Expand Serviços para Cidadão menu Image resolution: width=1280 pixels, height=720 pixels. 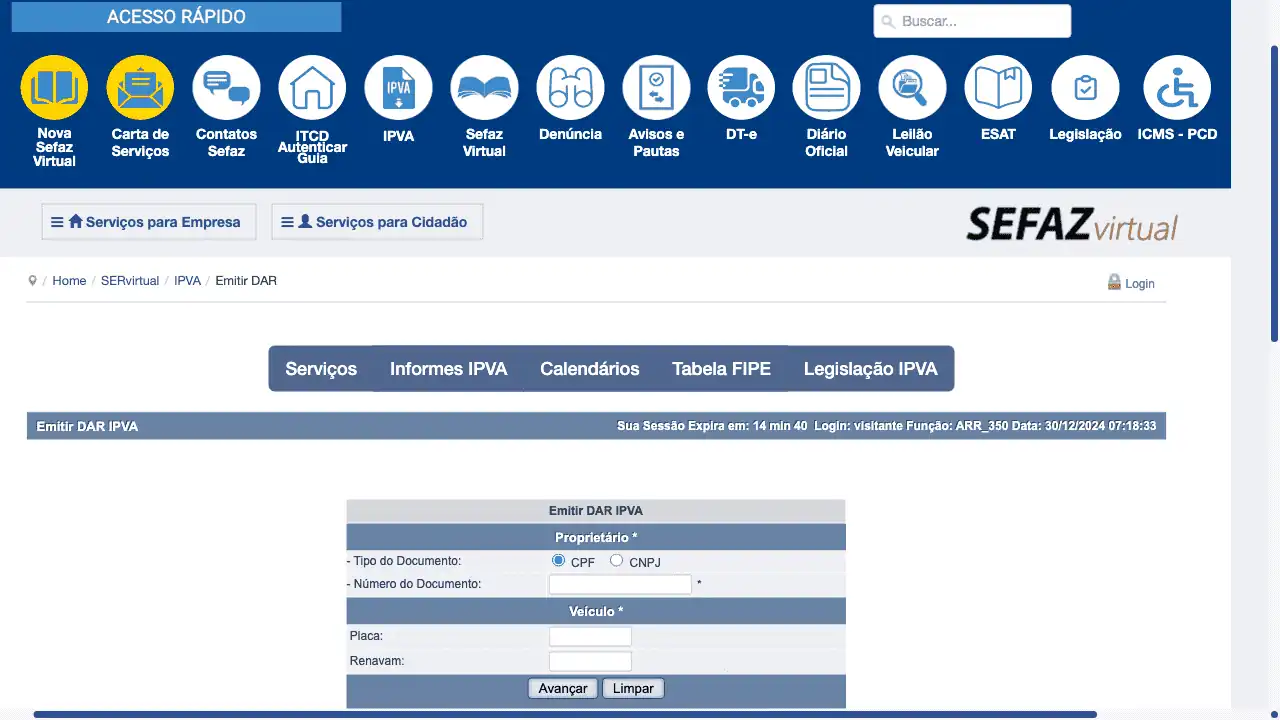(x=377, y=222)
